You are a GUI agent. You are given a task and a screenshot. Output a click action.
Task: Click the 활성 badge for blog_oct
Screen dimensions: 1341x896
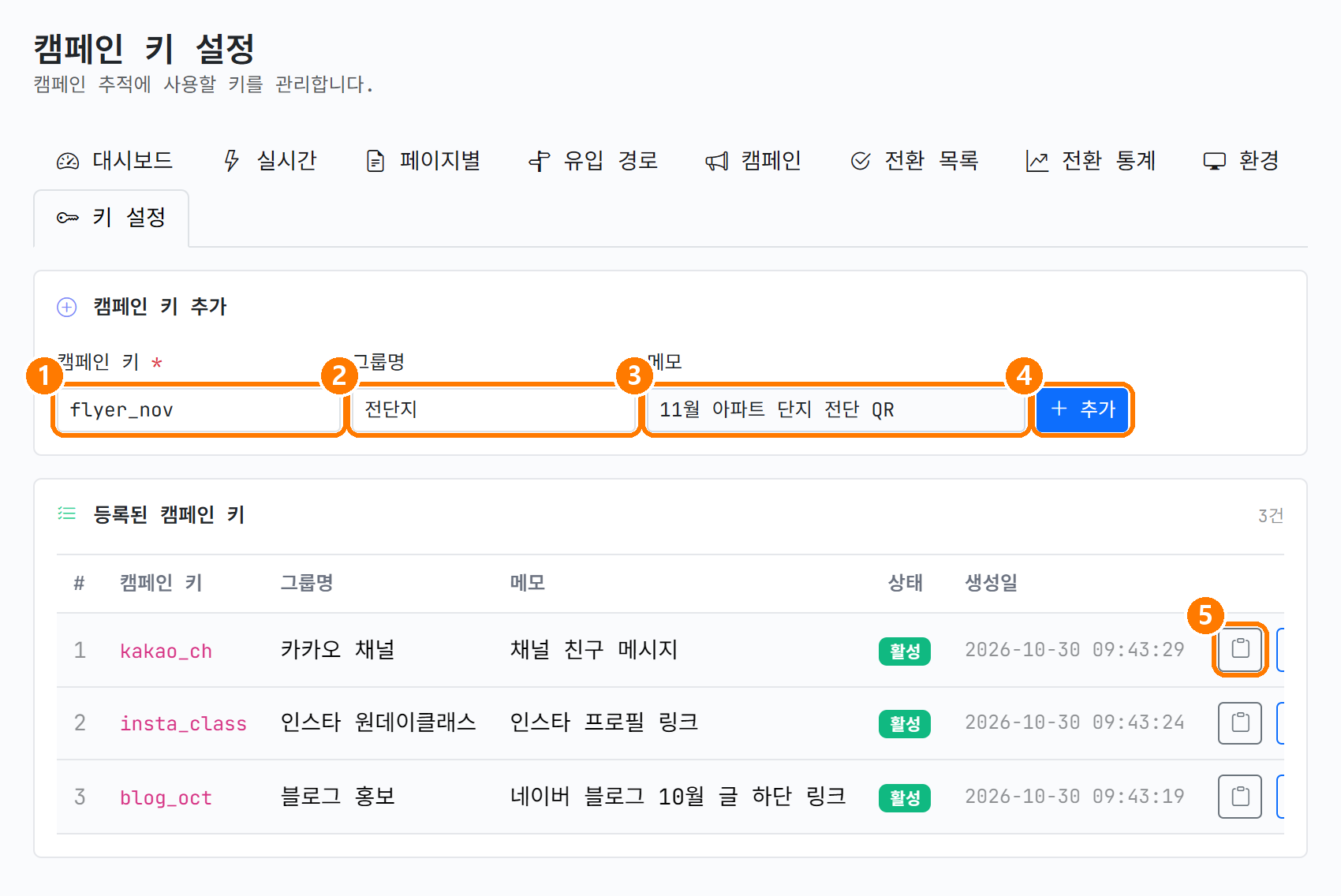coord(905,798)
